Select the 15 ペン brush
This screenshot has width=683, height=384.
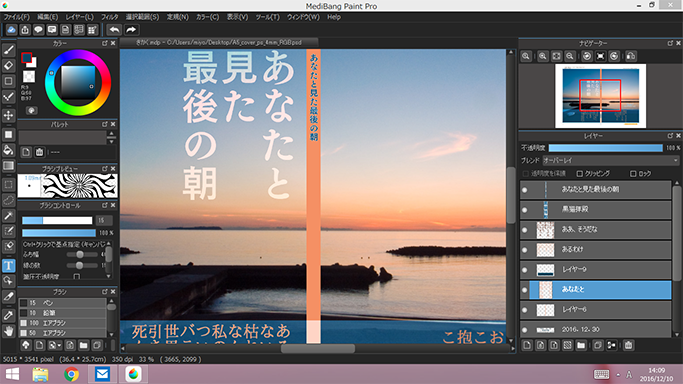tap(62, 303)
